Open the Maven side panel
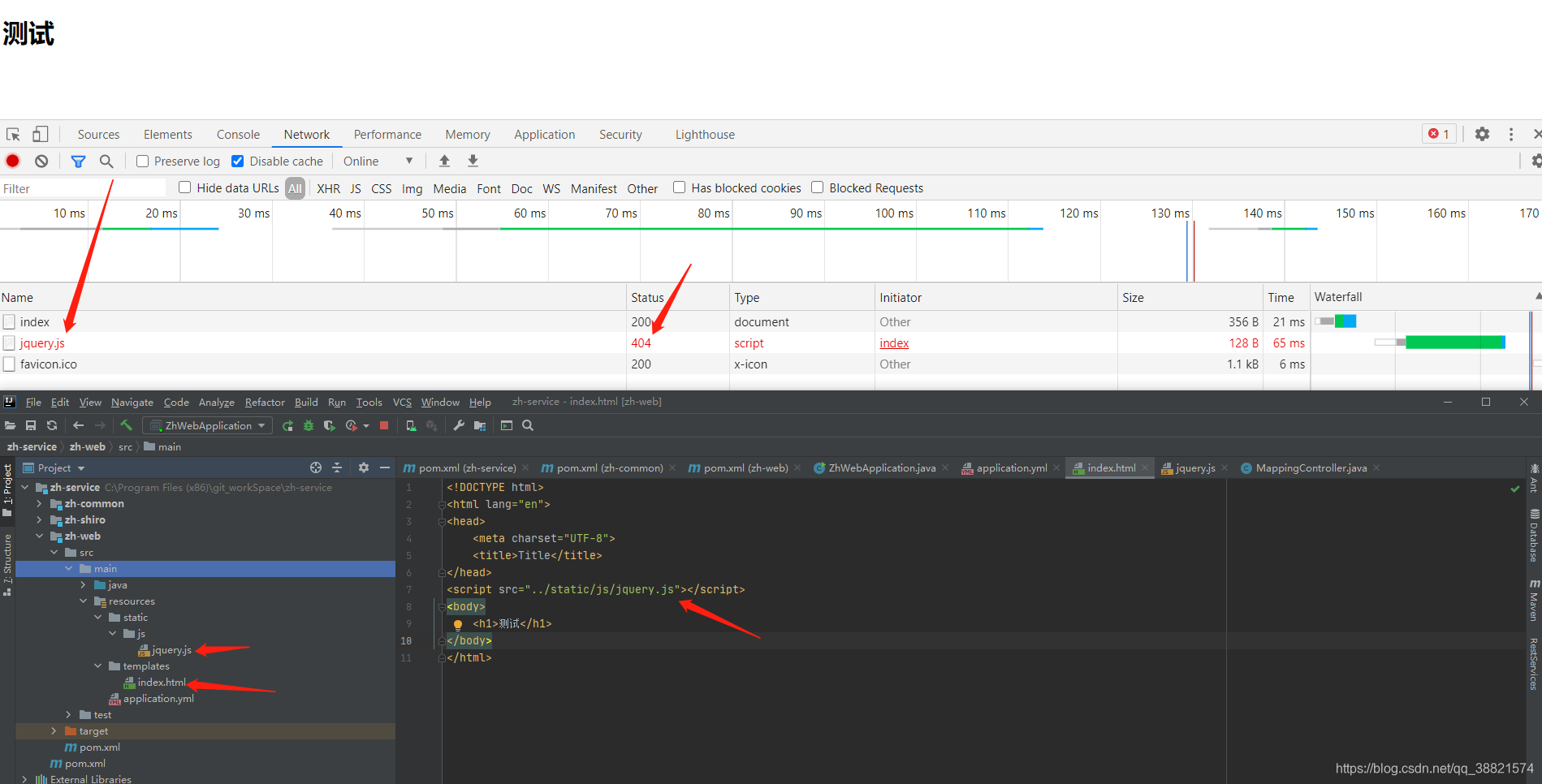This screenshot has width=1542, height=784. tap(1534, 601)
